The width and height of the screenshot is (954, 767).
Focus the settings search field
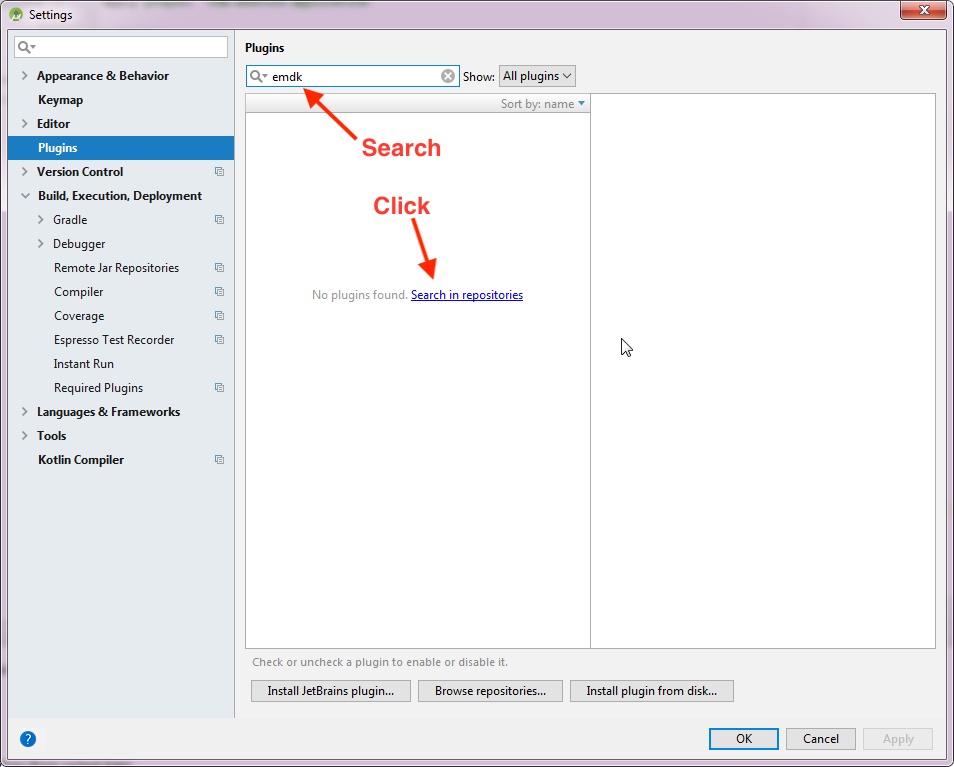point(121,47)
